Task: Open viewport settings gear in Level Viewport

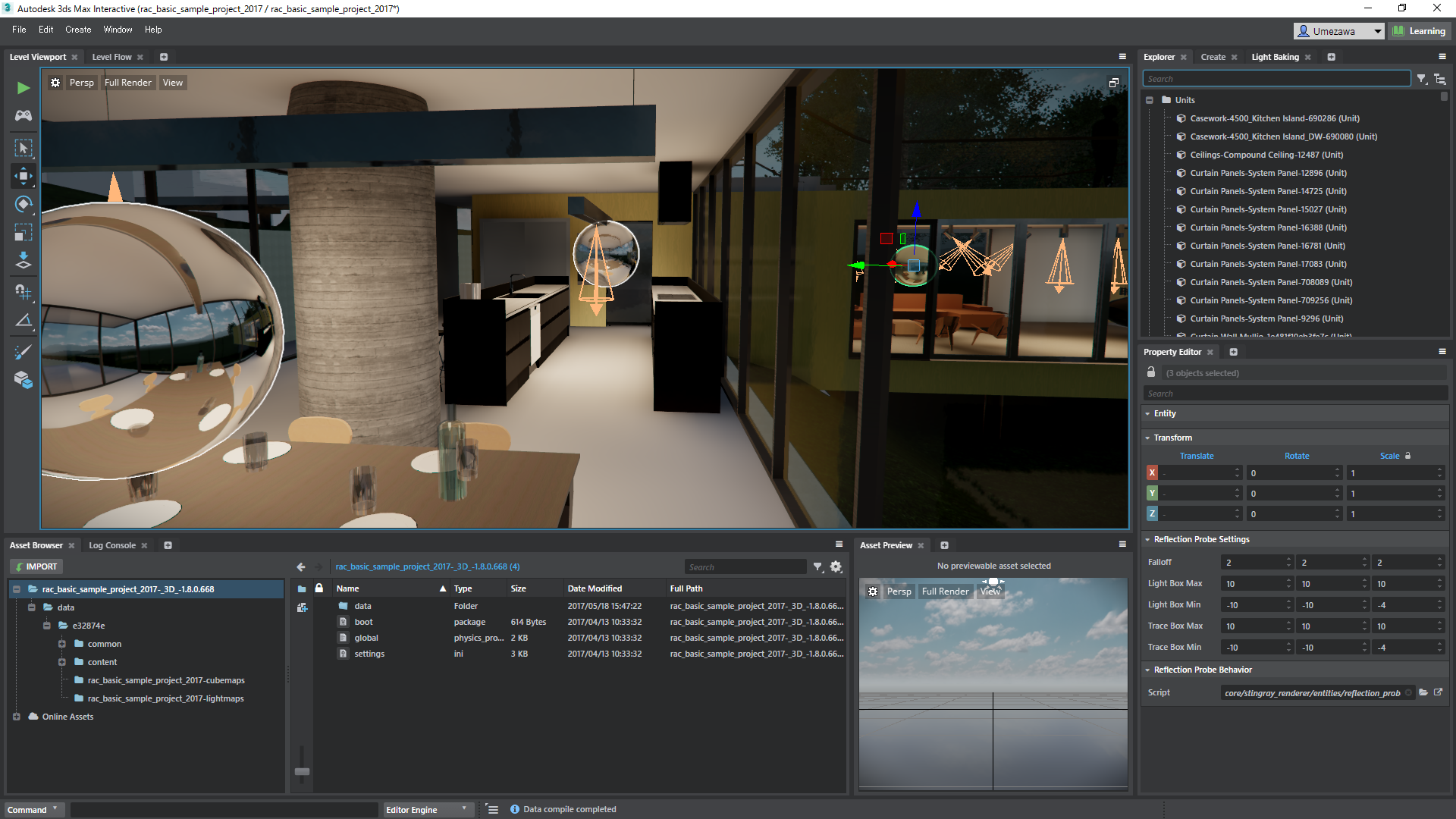Action: [x=55, y=83]
